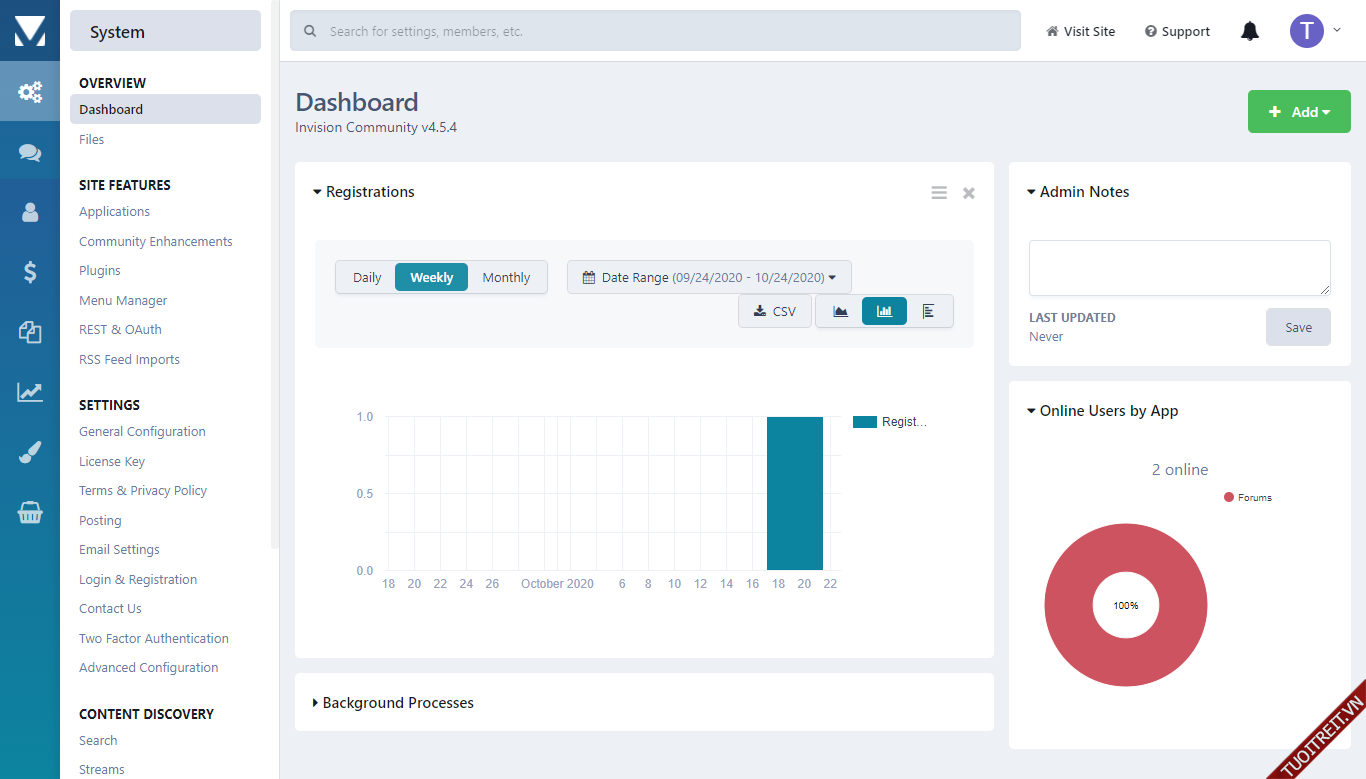Click the Save button under Admin Notes
The image size is (1366, 779).
[x=1297, y=327]
